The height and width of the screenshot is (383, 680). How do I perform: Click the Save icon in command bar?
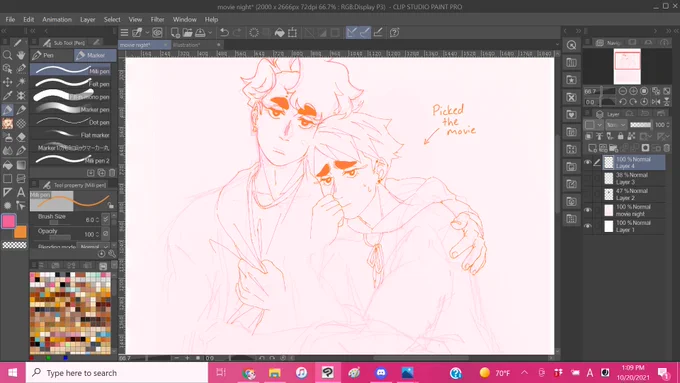click(200, 33)
